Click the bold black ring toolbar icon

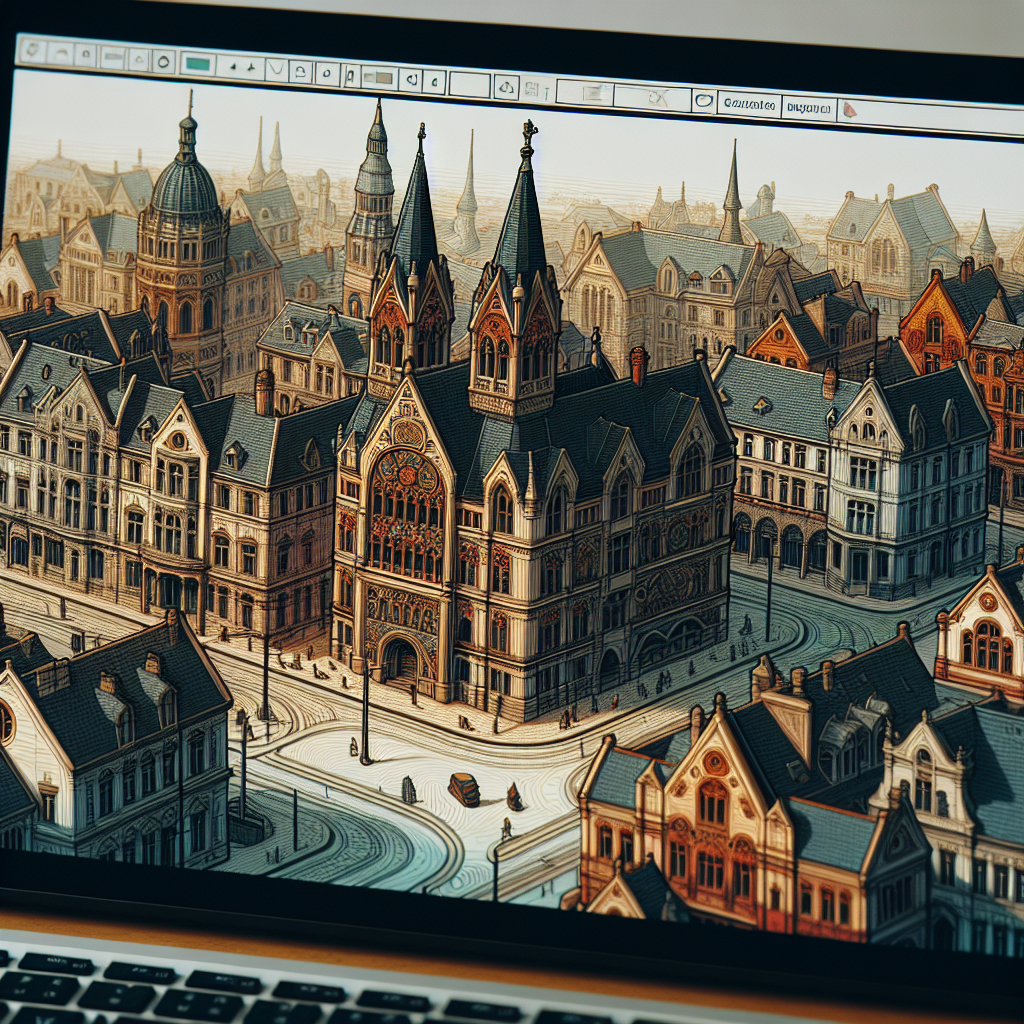pos(163,61)
